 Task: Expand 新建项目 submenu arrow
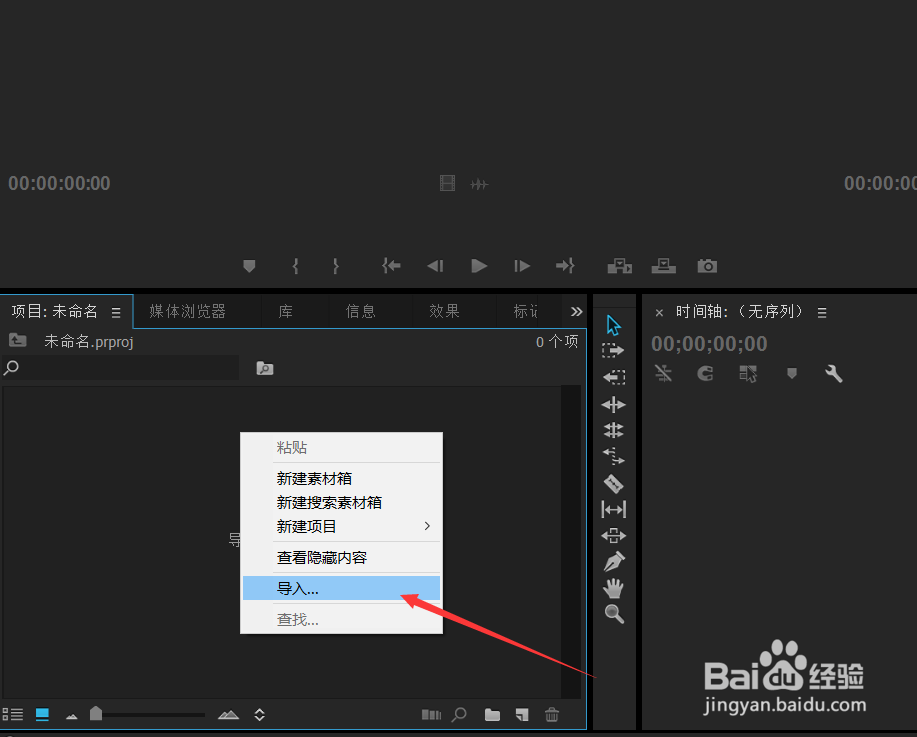pos(428,526)
